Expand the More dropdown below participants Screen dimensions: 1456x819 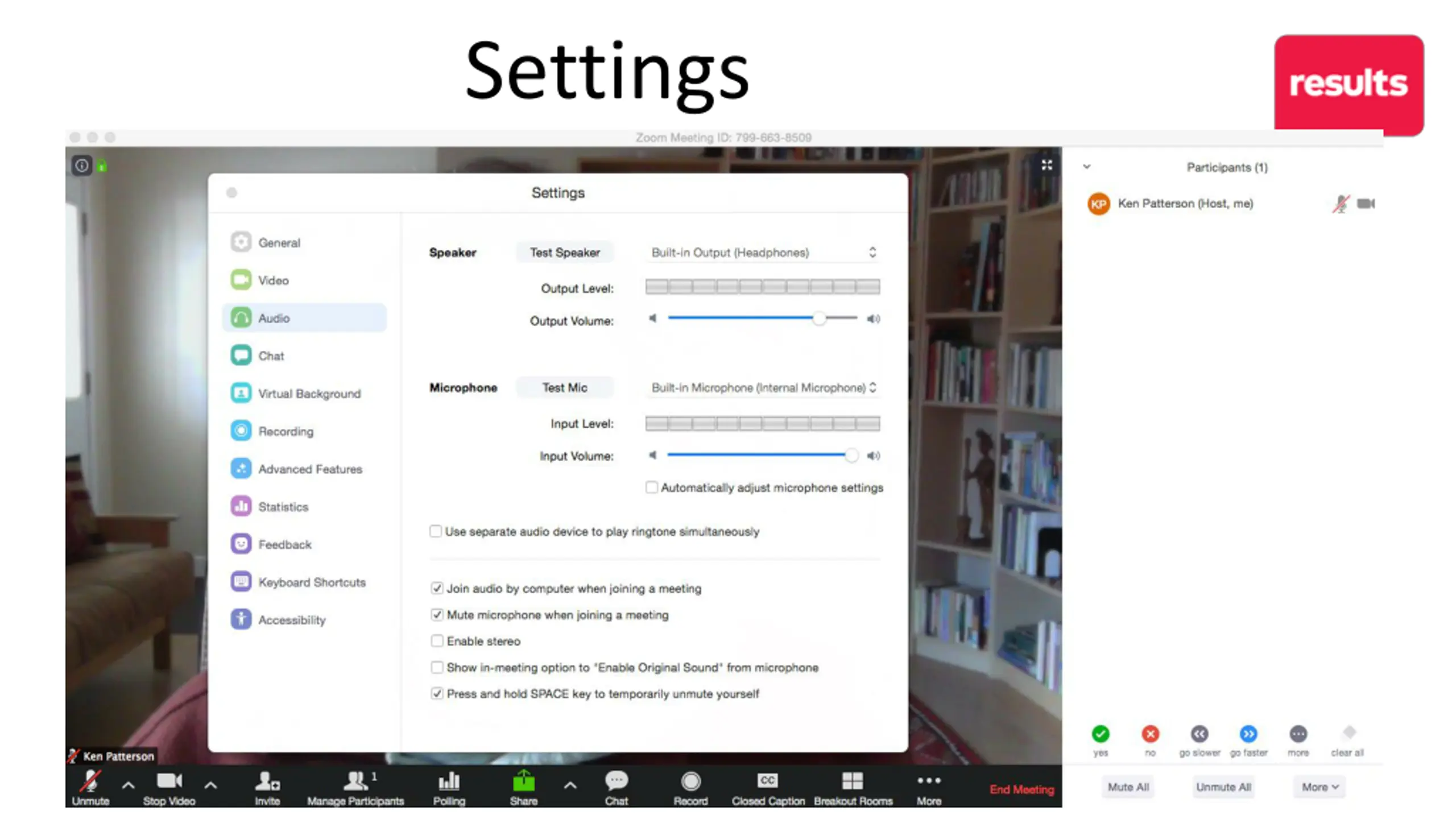pos(1319,787)
